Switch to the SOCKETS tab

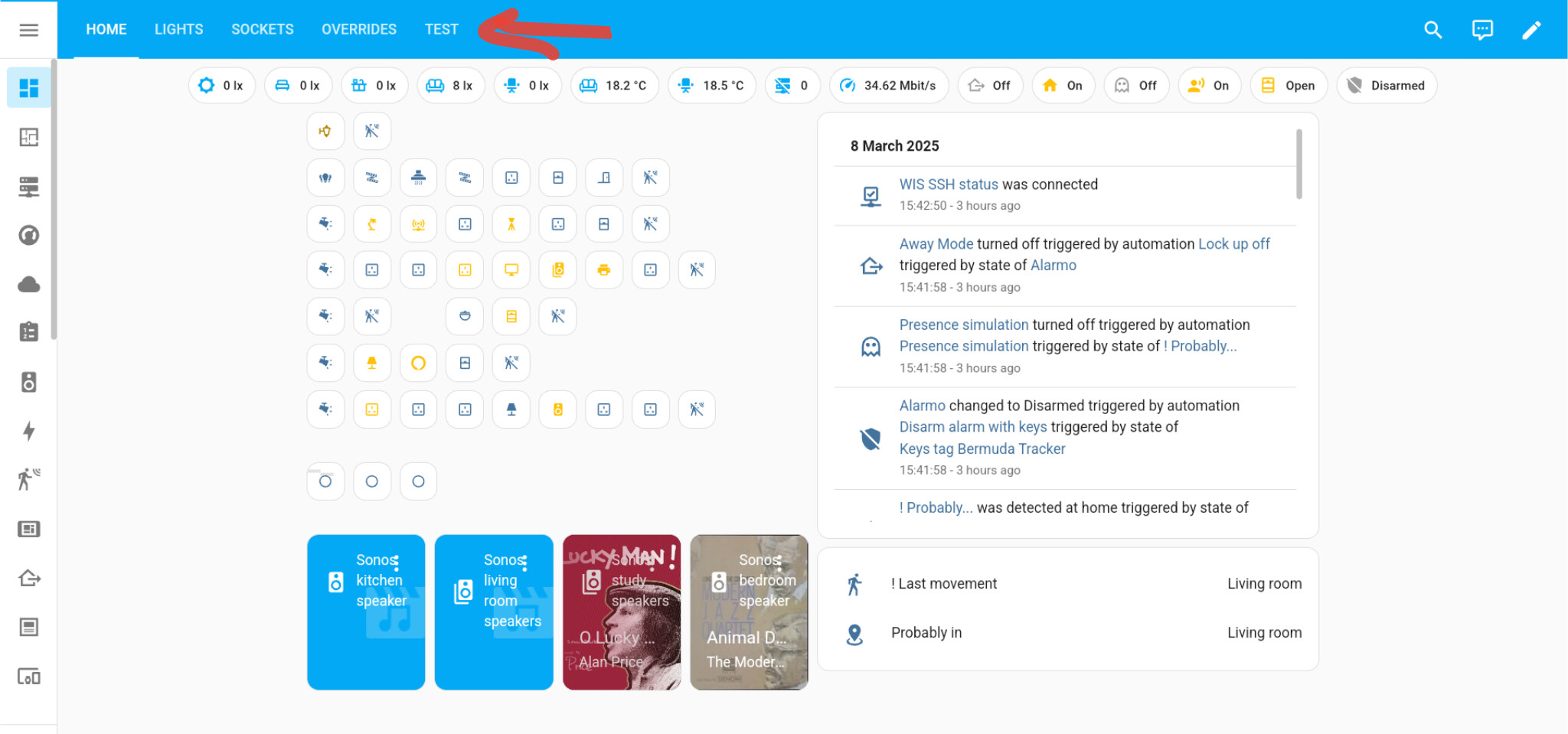pos(263,29)
